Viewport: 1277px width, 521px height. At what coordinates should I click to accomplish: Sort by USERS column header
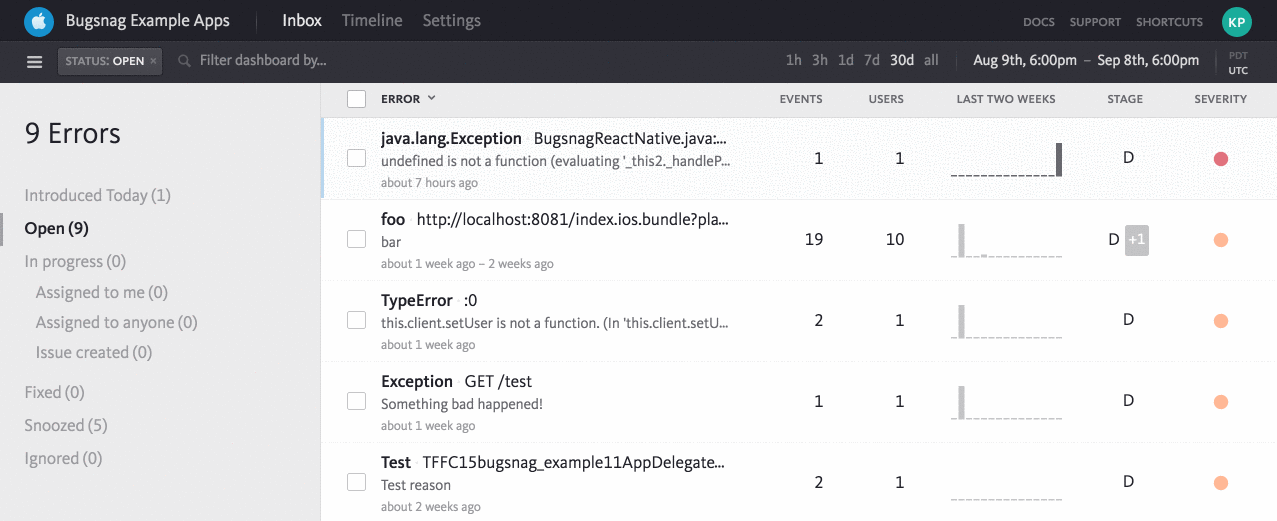[x=886, y=99]
